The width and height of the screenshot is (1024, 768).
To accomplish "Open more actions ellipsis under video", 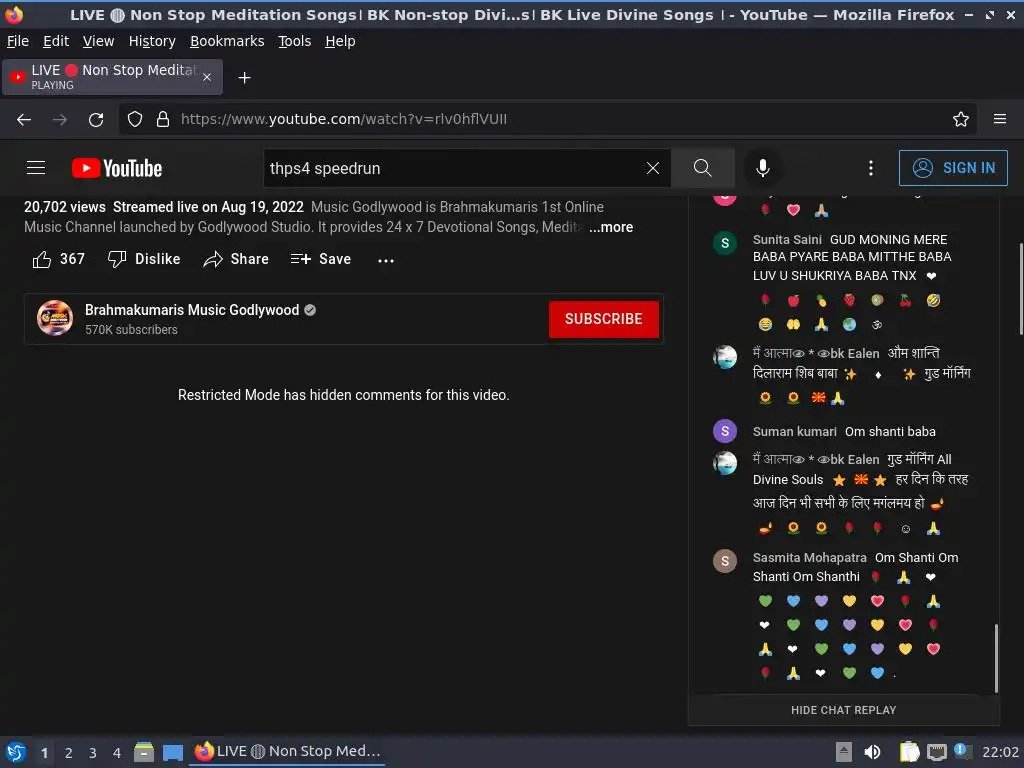I will [x=386, y=260].
